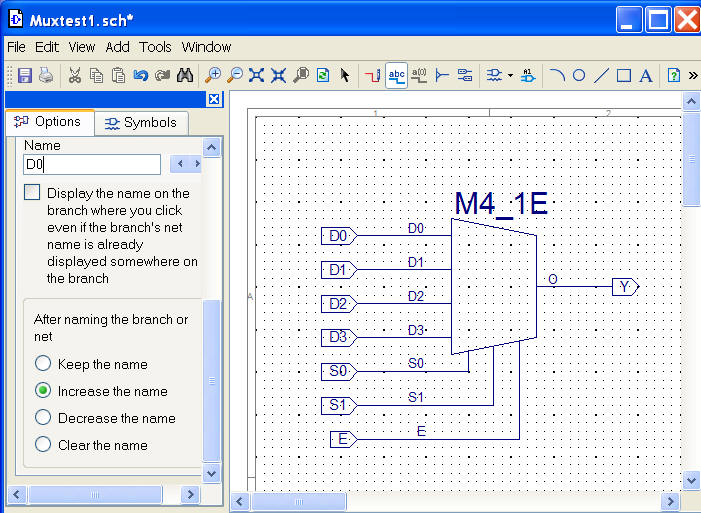Click the D3 net name label

[x=416, y=331]
